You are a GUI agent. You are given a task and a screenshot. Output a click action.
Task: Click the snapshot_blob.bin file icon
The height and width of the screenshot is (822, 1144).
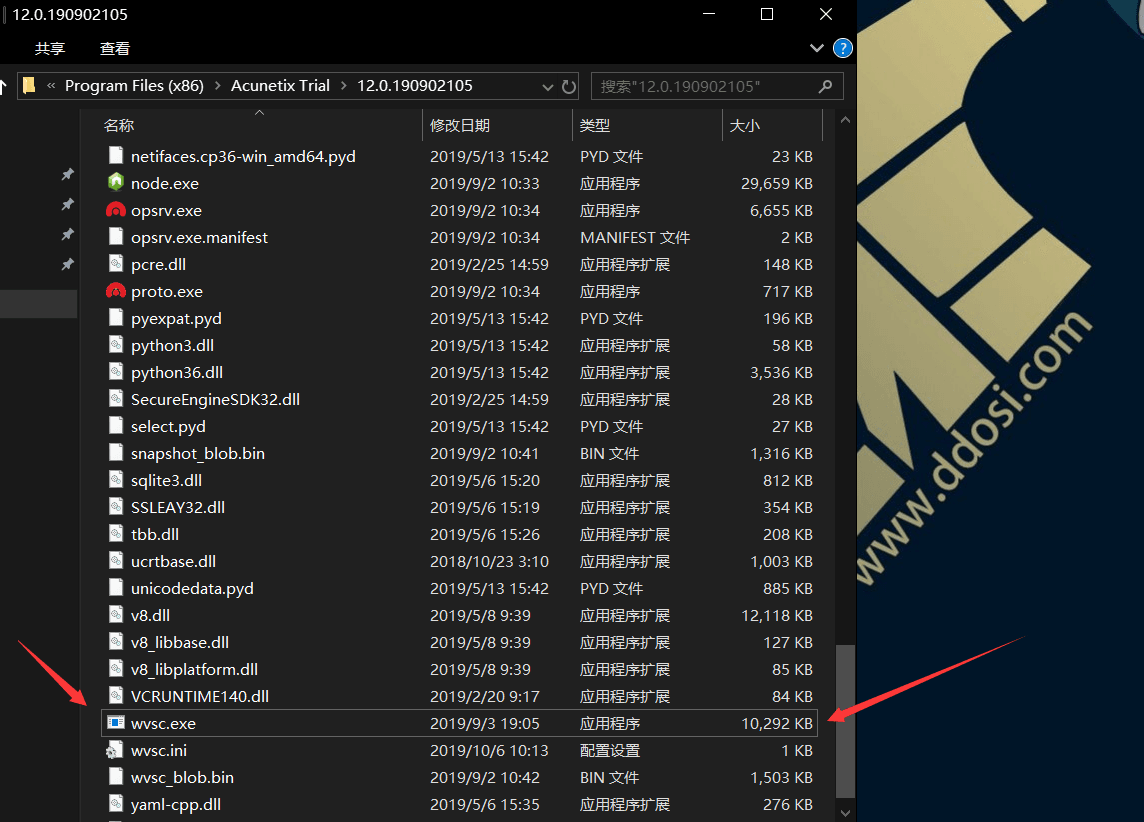pyautogui.click(x=115, y=452)
